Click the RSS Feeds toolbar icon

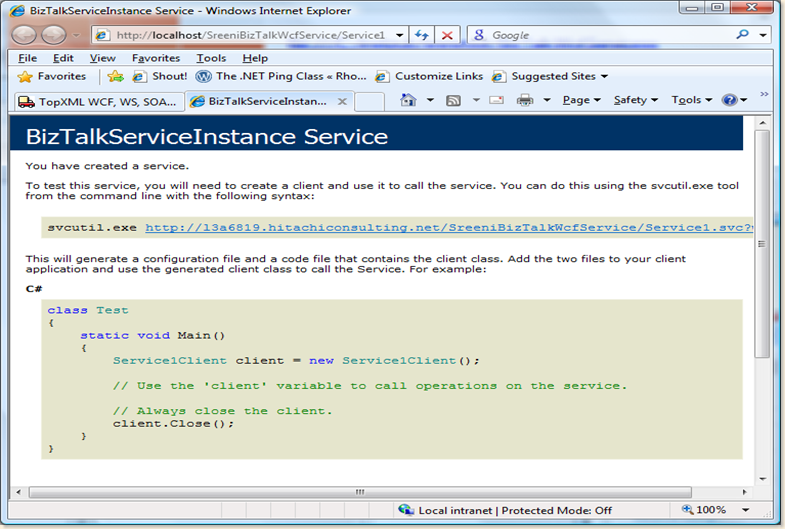(x=453, y=100)
